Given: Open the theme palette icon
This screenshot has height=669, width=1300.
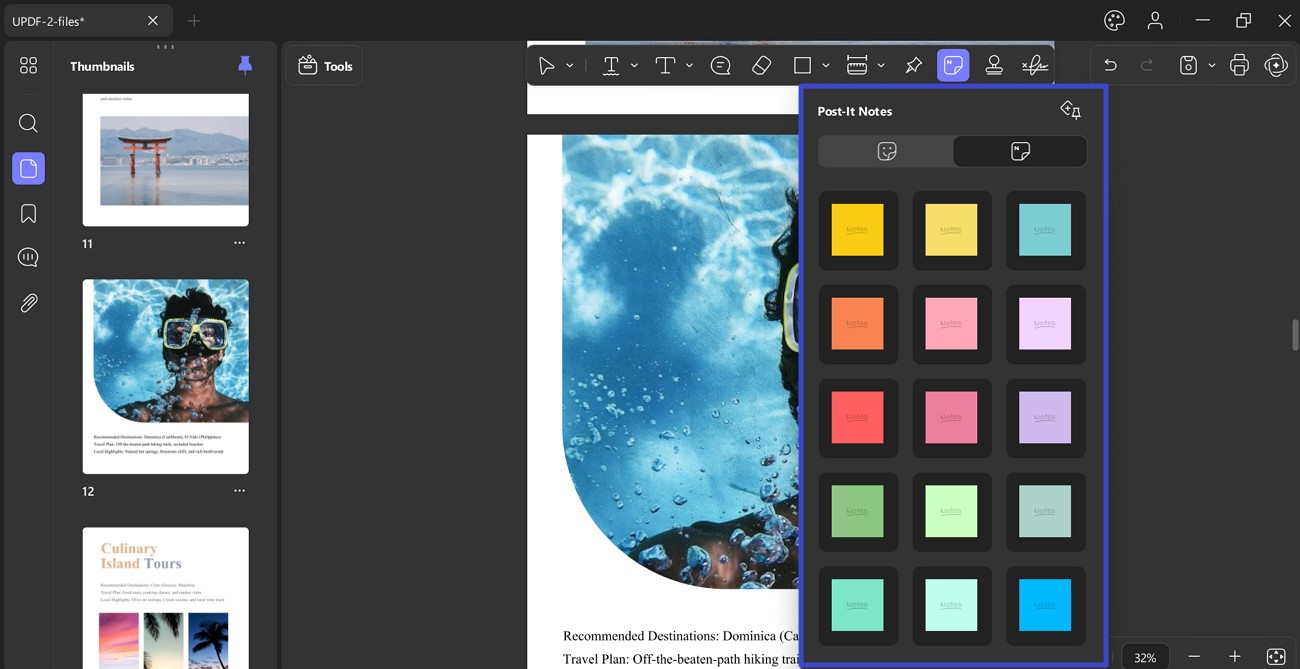Looking at the screenshot, I should click(1114, 20).
